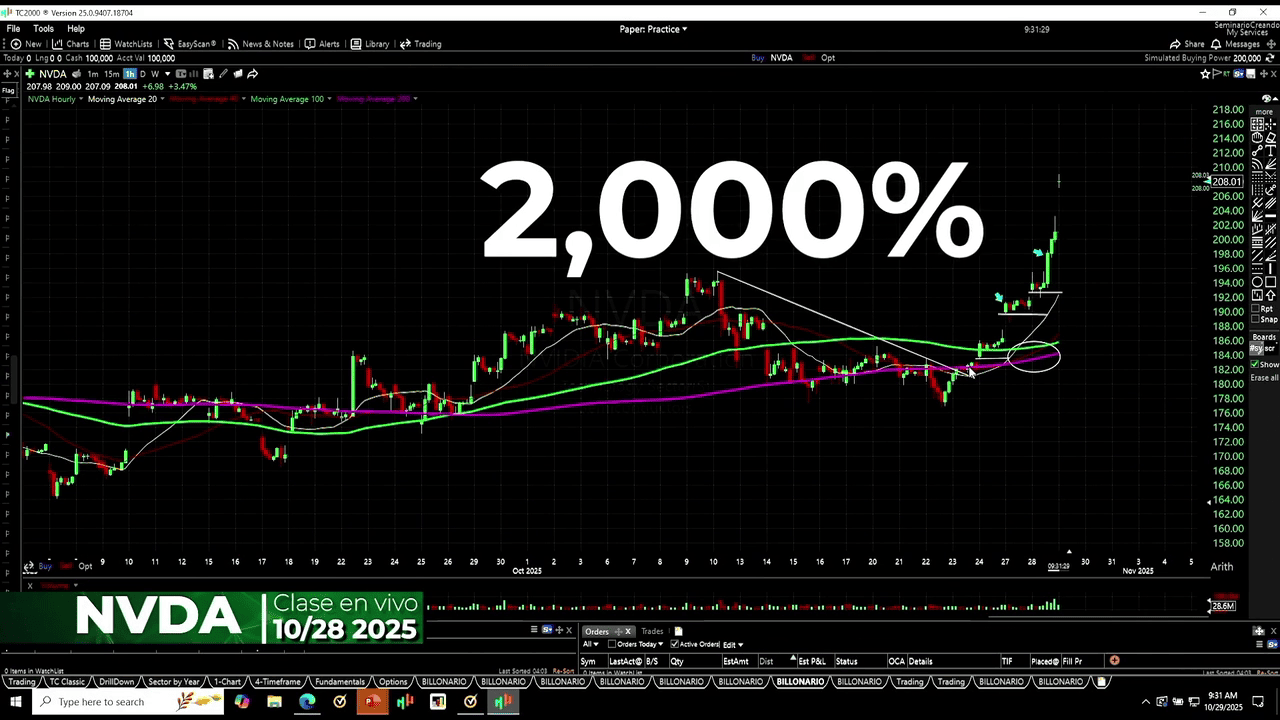Launch EasyScan from the toolbar

tap(189, 44)
